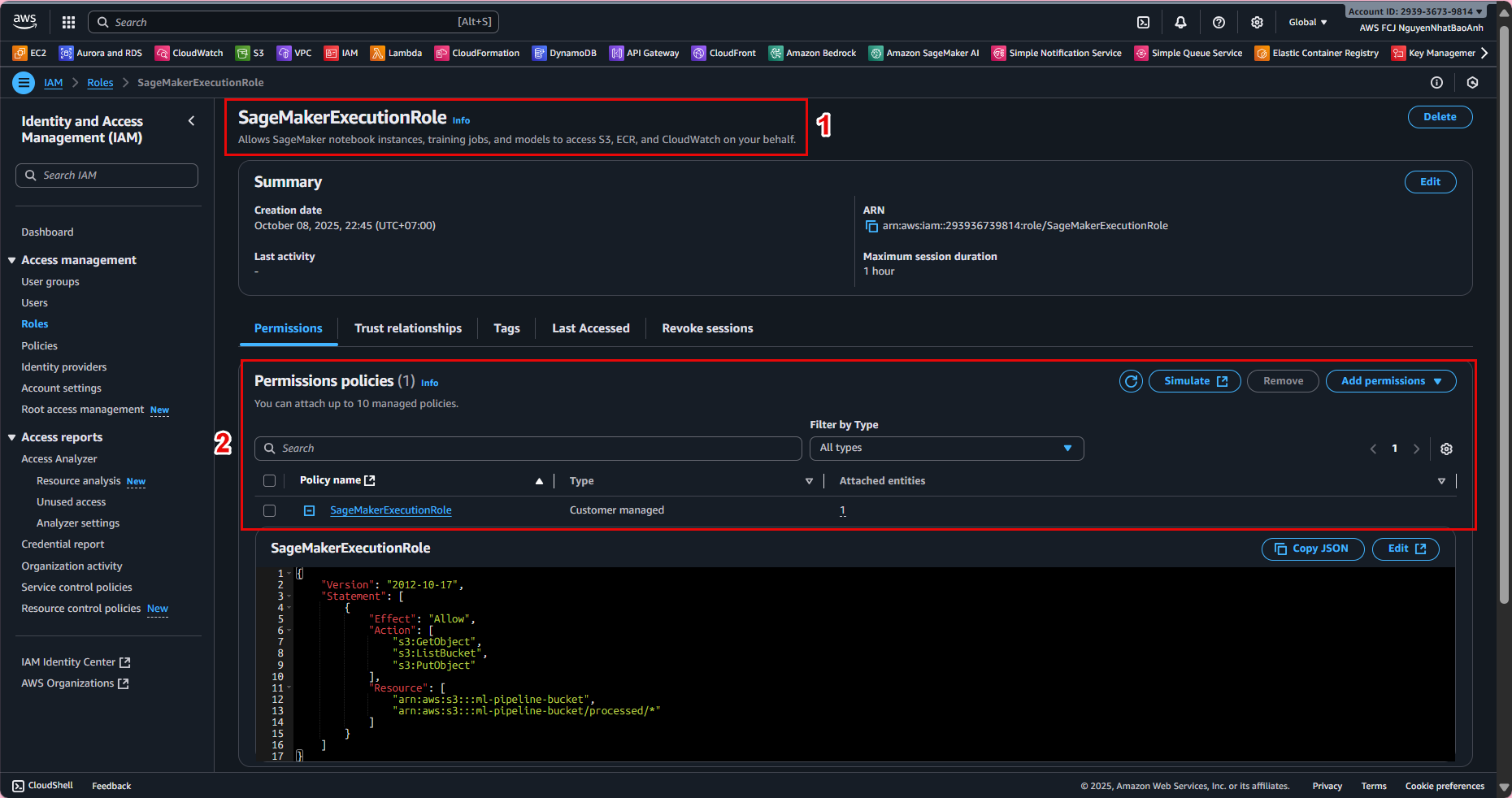Viewport: 1512px width, 798px height.
Task: Open DynamoDB shortcut
Action: coord(565,53)
